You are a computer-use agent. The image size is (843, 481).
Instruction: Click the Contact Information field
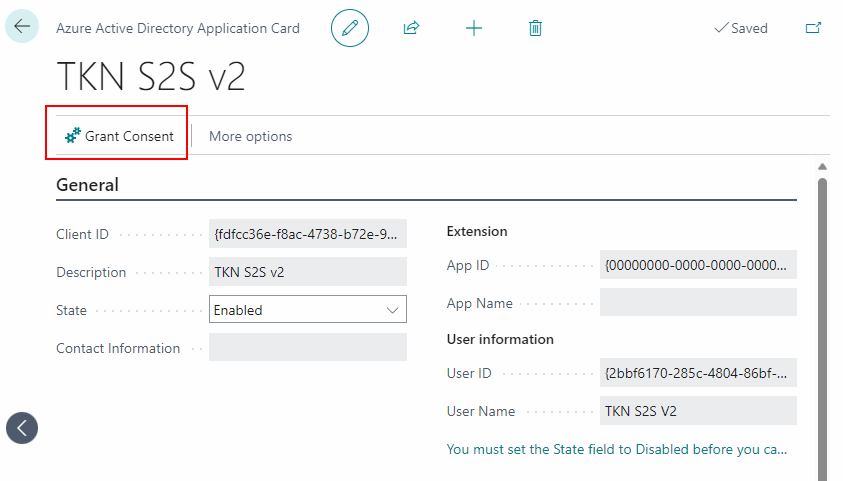tap(308, 348)
